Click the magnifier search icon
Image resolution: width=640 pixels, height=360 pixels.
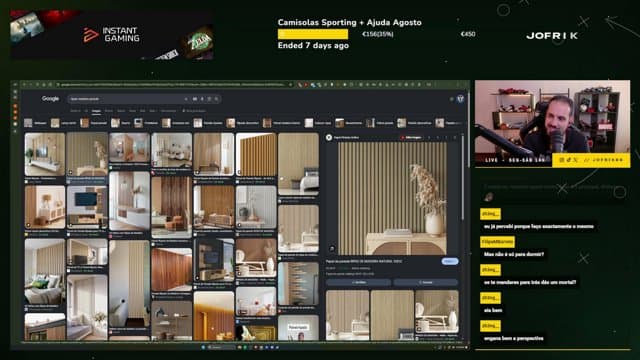(x=217, y=99)
